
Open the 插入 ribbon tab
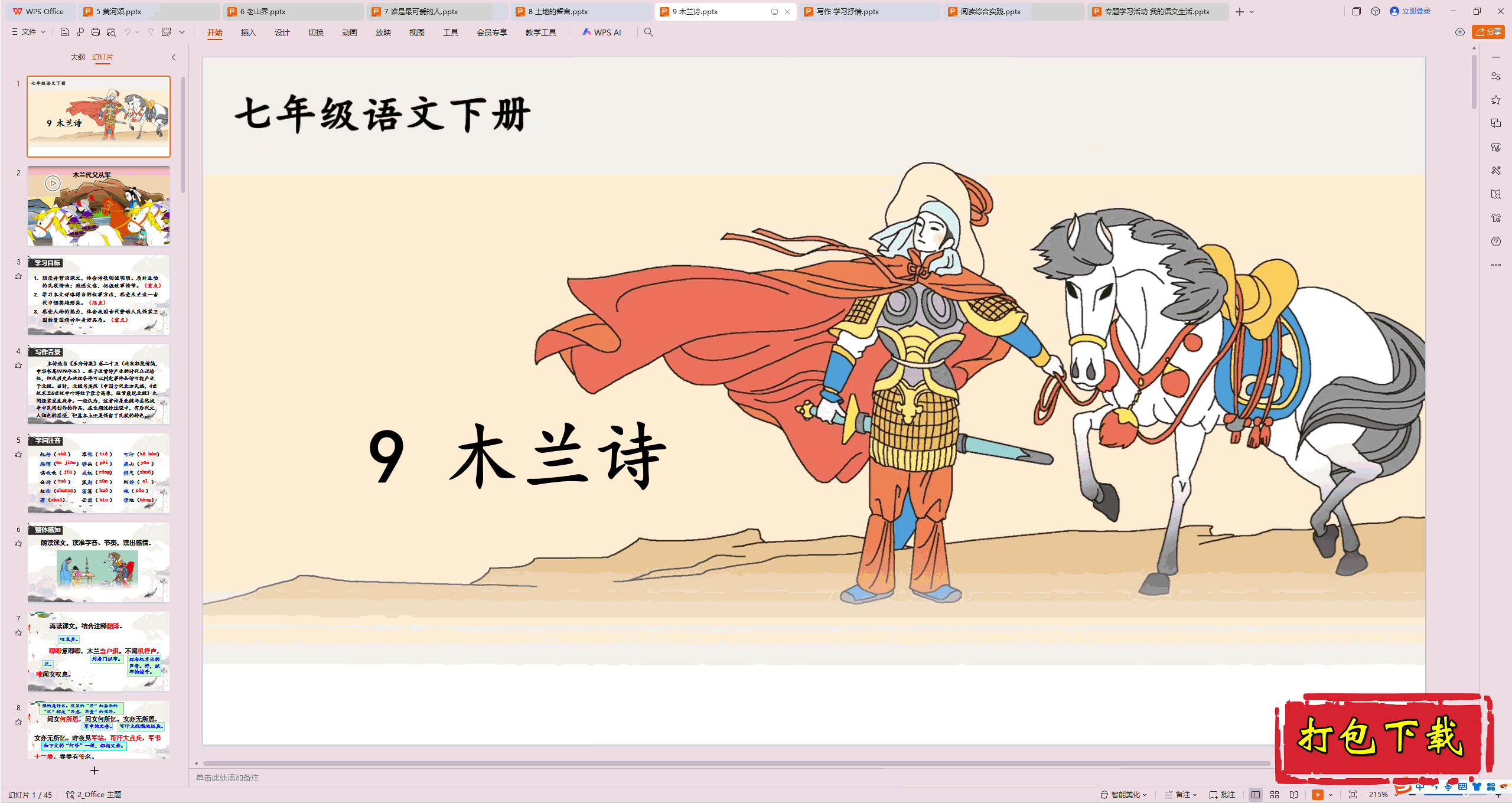248,32
